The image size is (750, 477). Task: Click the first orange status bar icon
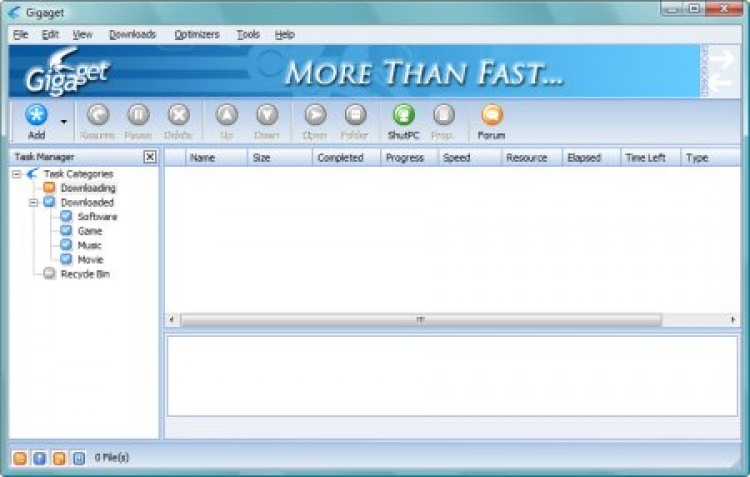(x=20, y=458)
